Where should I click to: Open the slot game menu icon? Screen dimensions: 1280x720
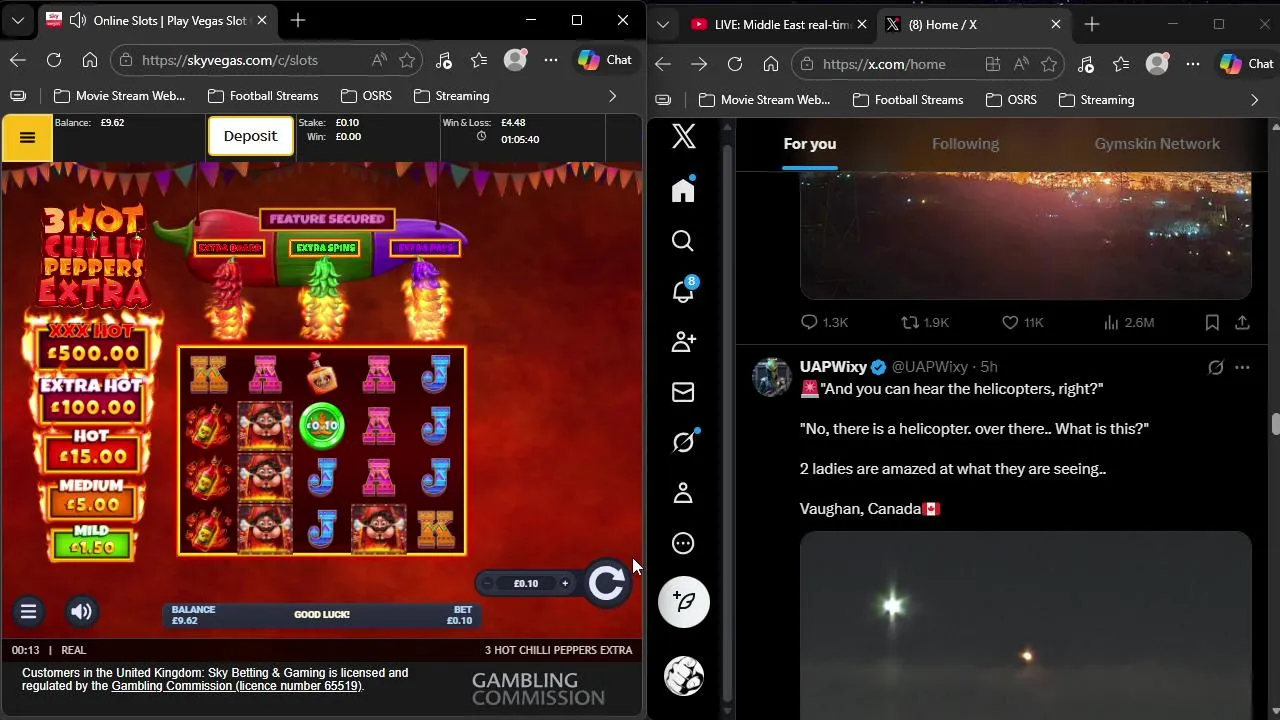[x=28, y=612]
